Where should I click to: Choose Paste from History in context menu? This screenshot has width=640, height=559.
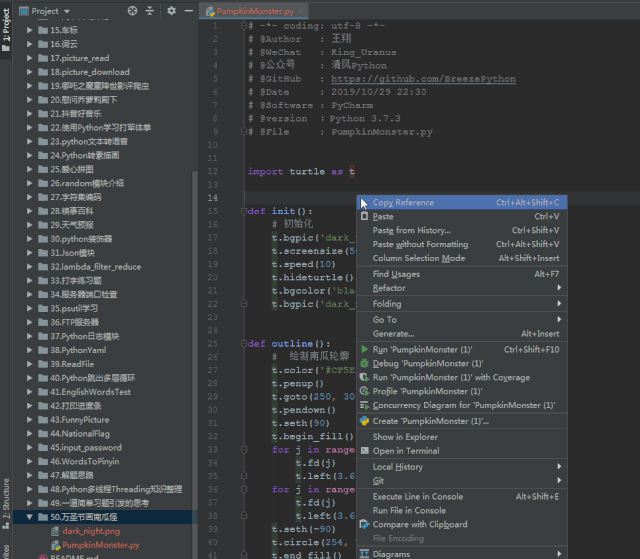(462, 231)
